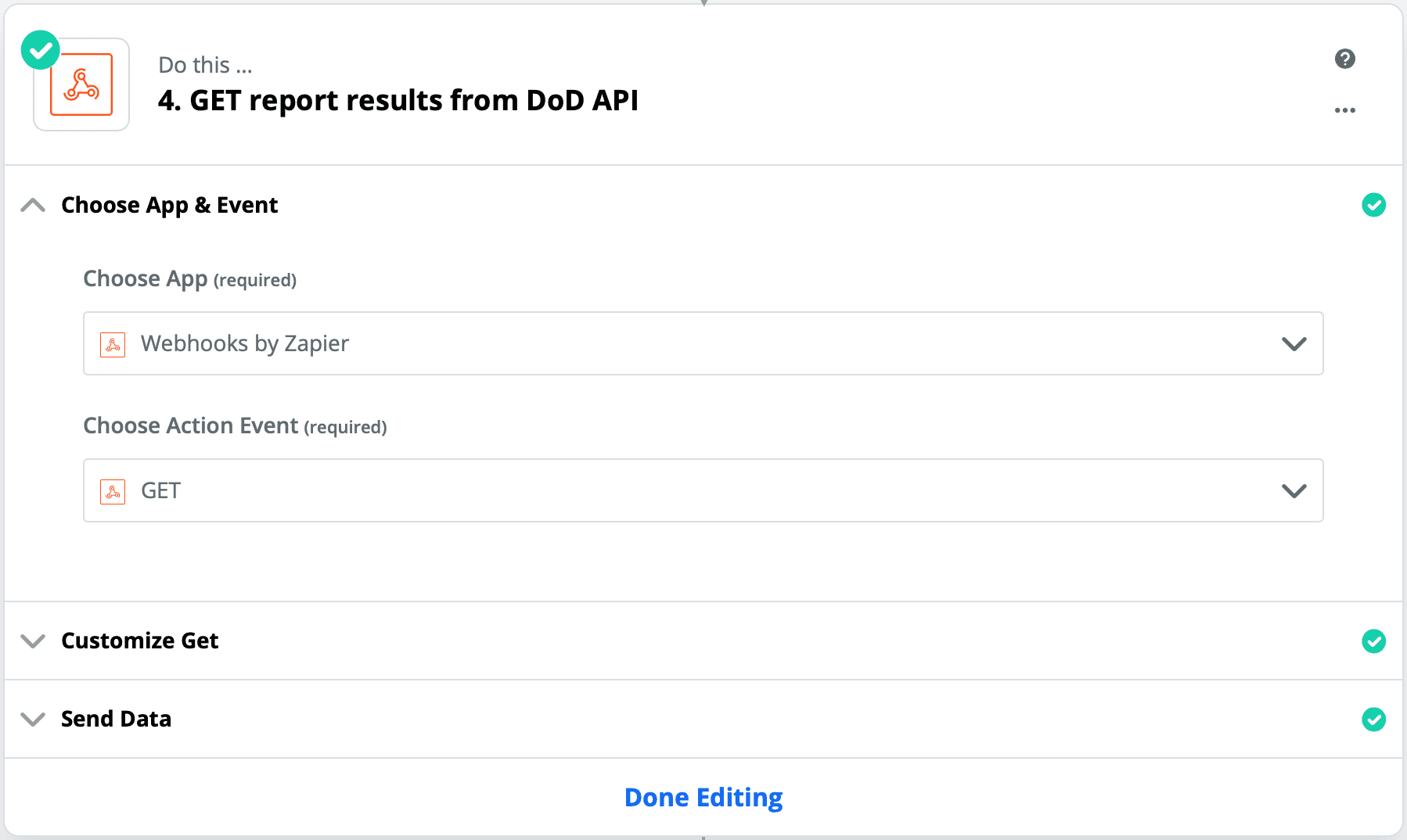Screen dimensions: 1407x840
Task: Click the downward arrow marker above the step card
Action: (x=703, y=4)
